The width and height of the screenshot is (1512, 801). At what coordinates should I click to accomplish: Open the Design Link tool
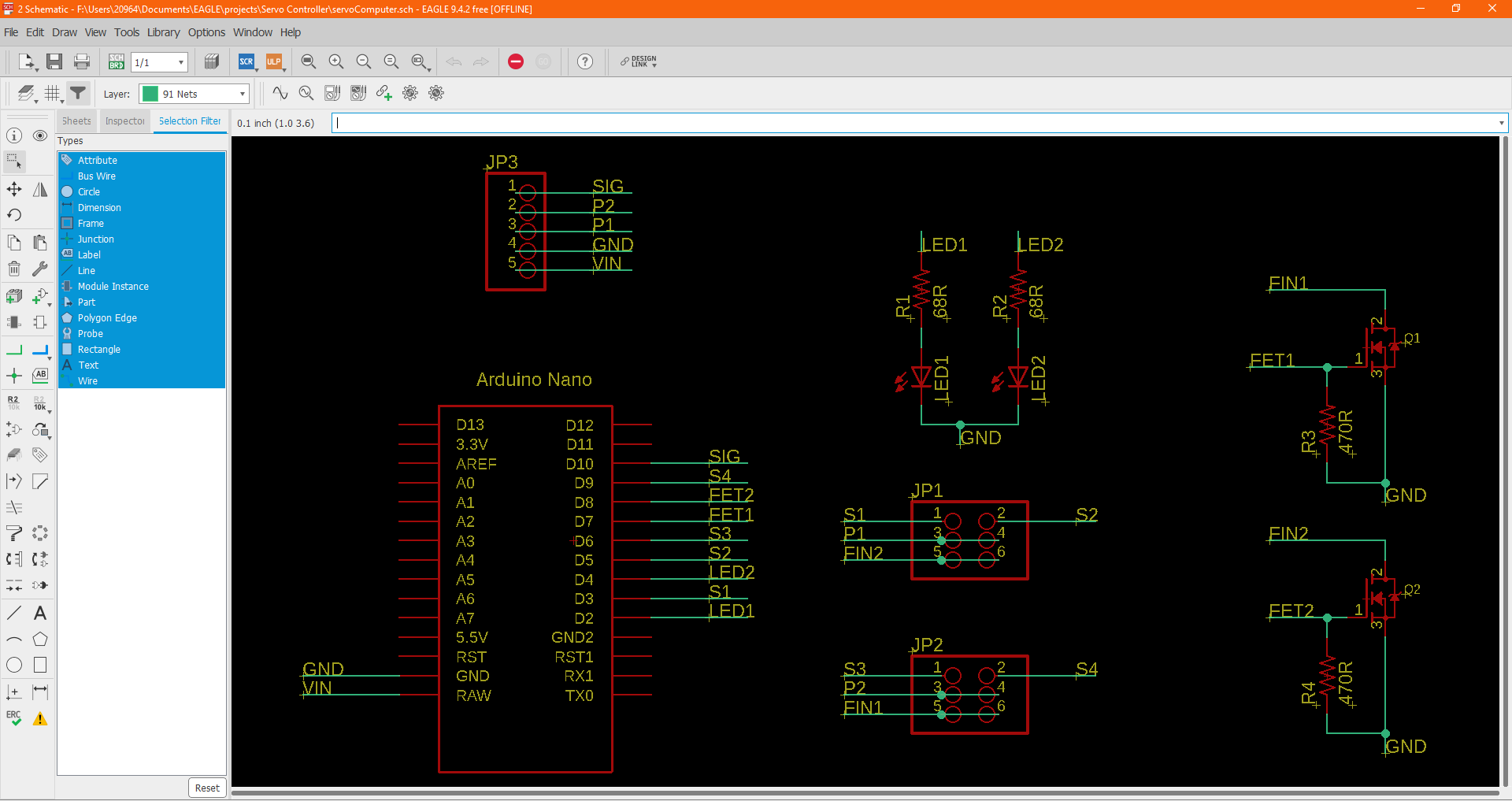pos(638,61)
